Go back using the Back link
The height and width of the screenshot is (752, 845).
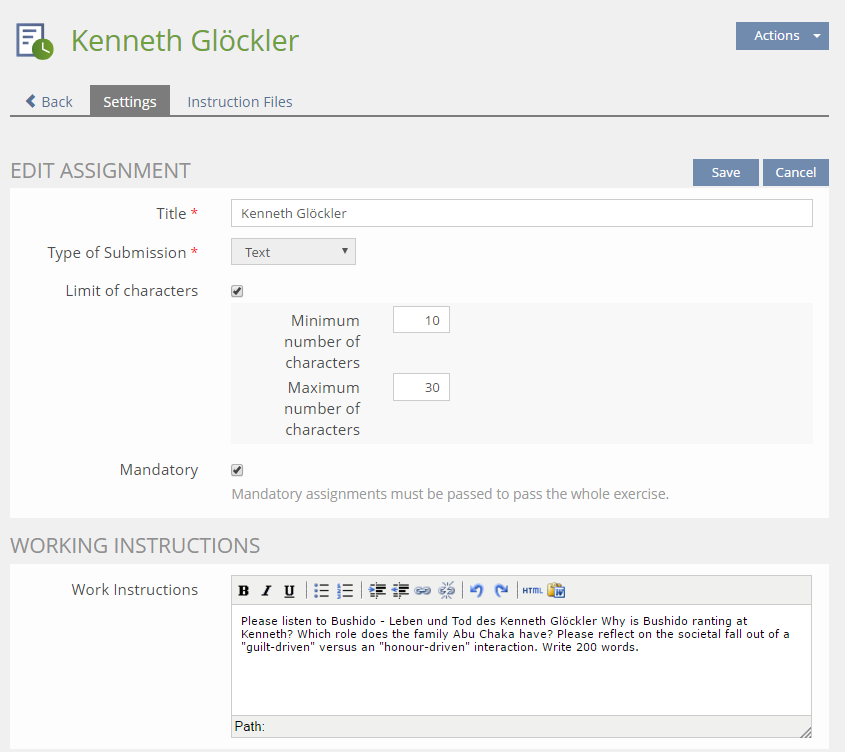pos(49,101)
